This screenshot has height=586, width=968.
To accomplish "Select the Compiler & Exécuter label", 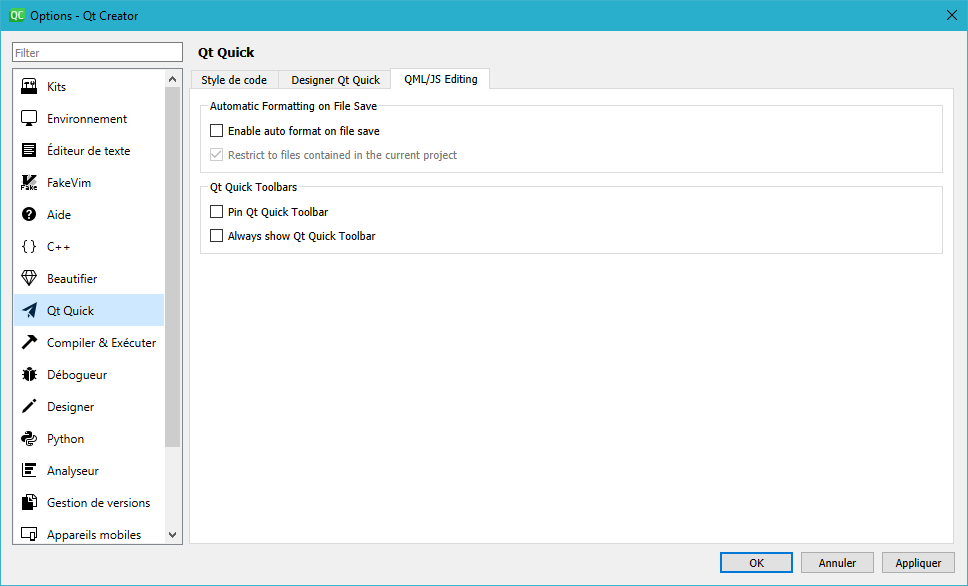I will point(101,343).
